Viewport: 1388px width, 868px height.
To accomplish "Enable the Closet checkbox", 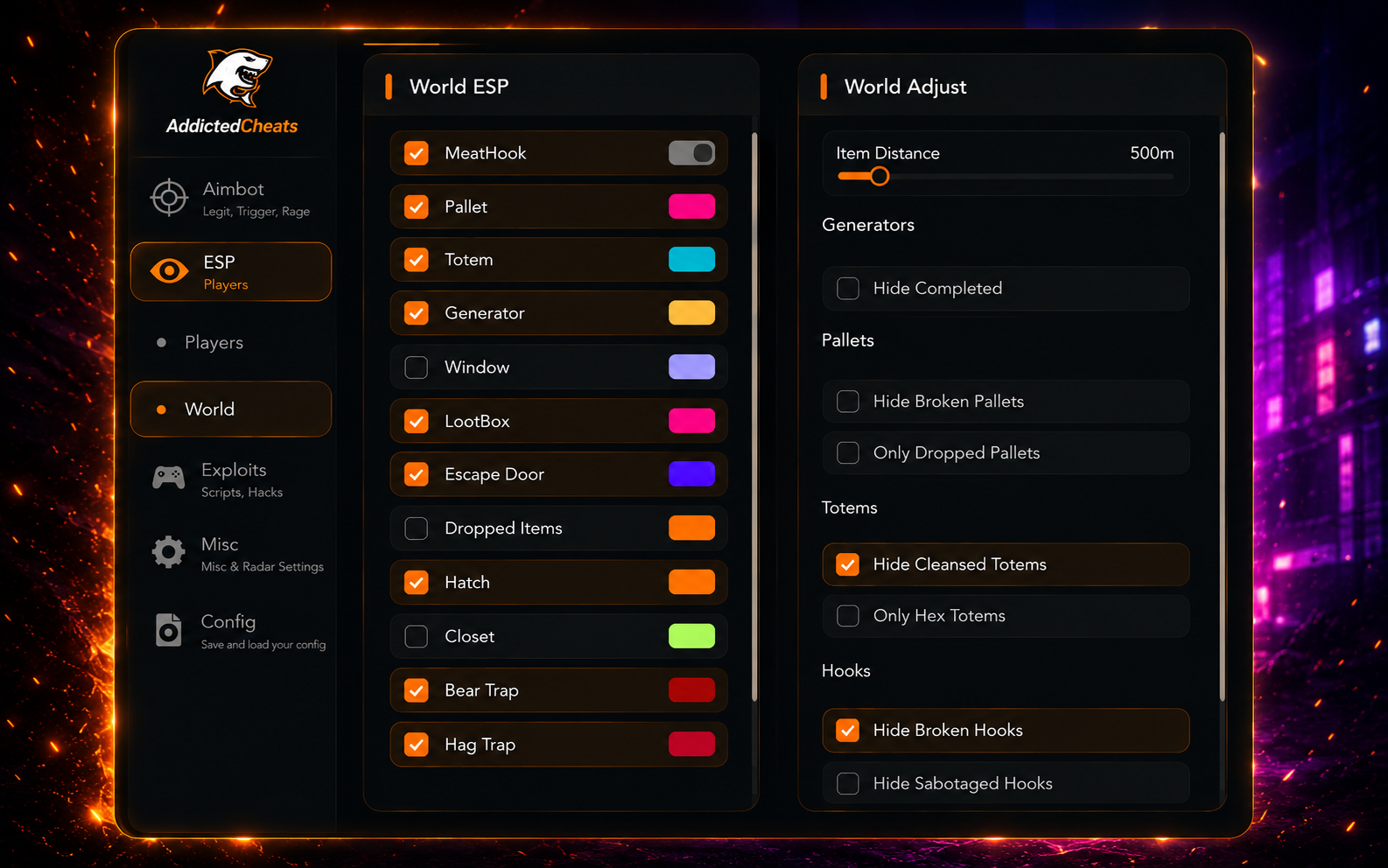I will point(417,636).
